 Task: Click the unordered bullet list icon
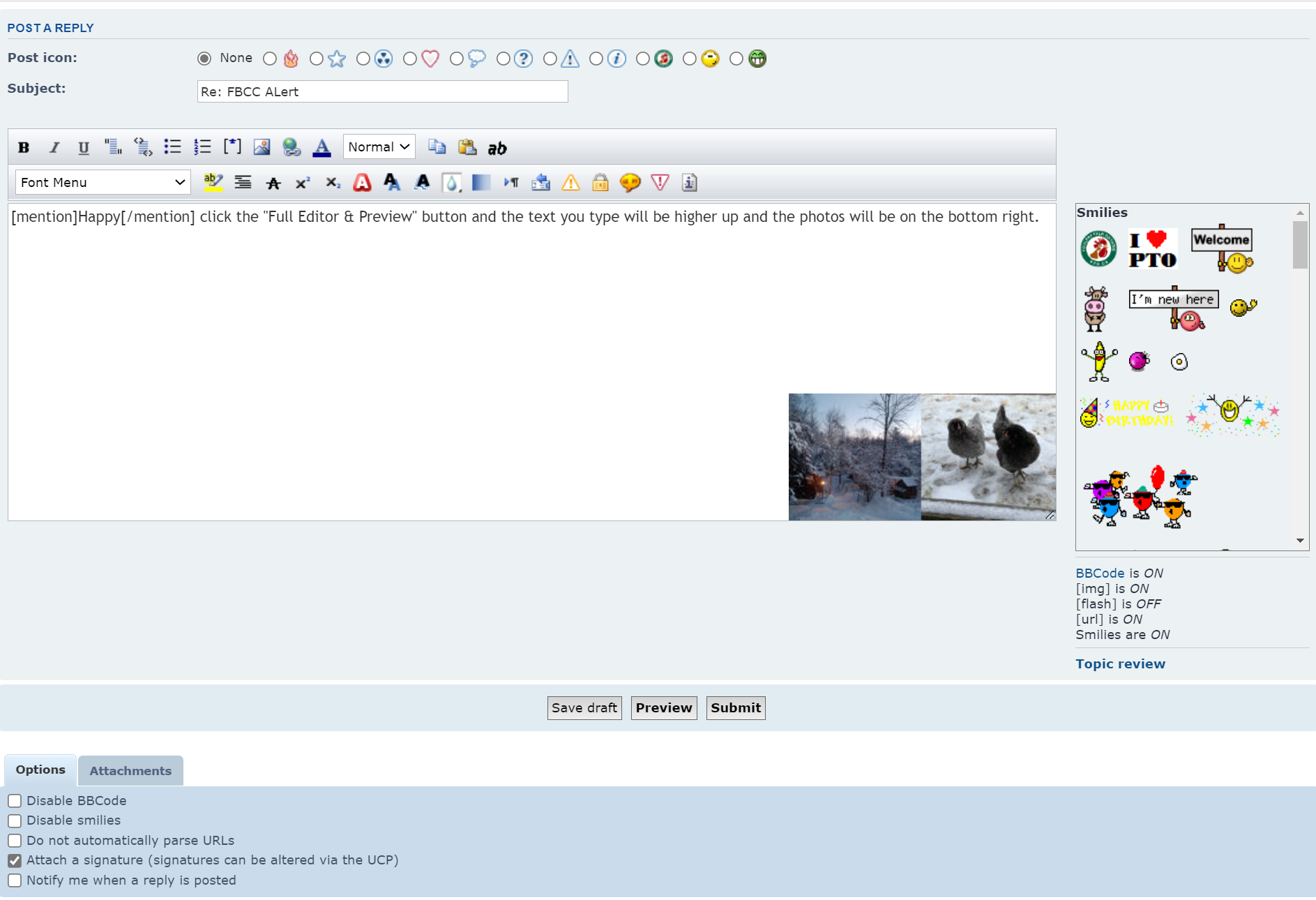(x=172, y=147)
